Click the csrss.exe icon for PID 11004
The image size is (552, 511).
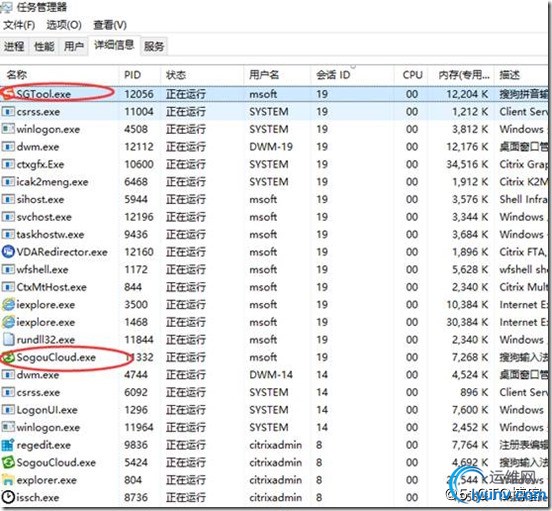click(x=8, y=112)
